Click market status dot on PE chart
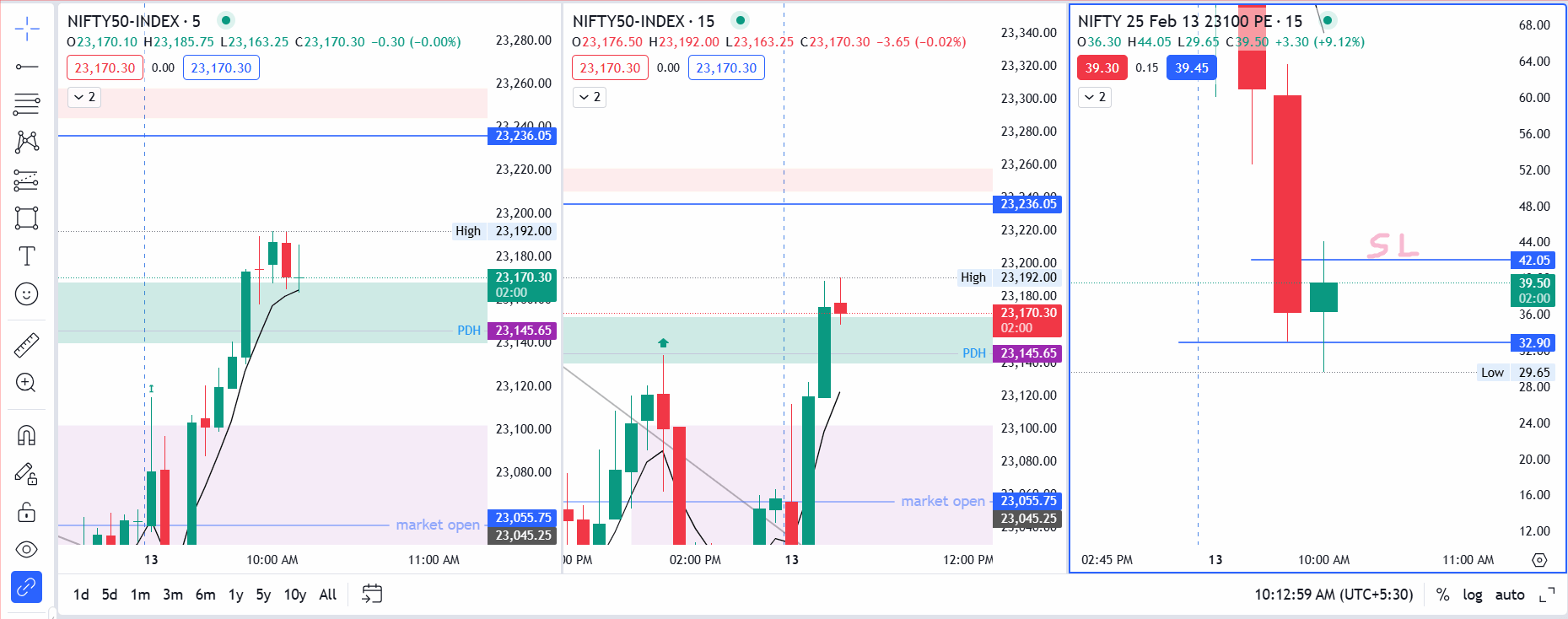Viewport: 1568px width, 619px height. pos(1327,20)
